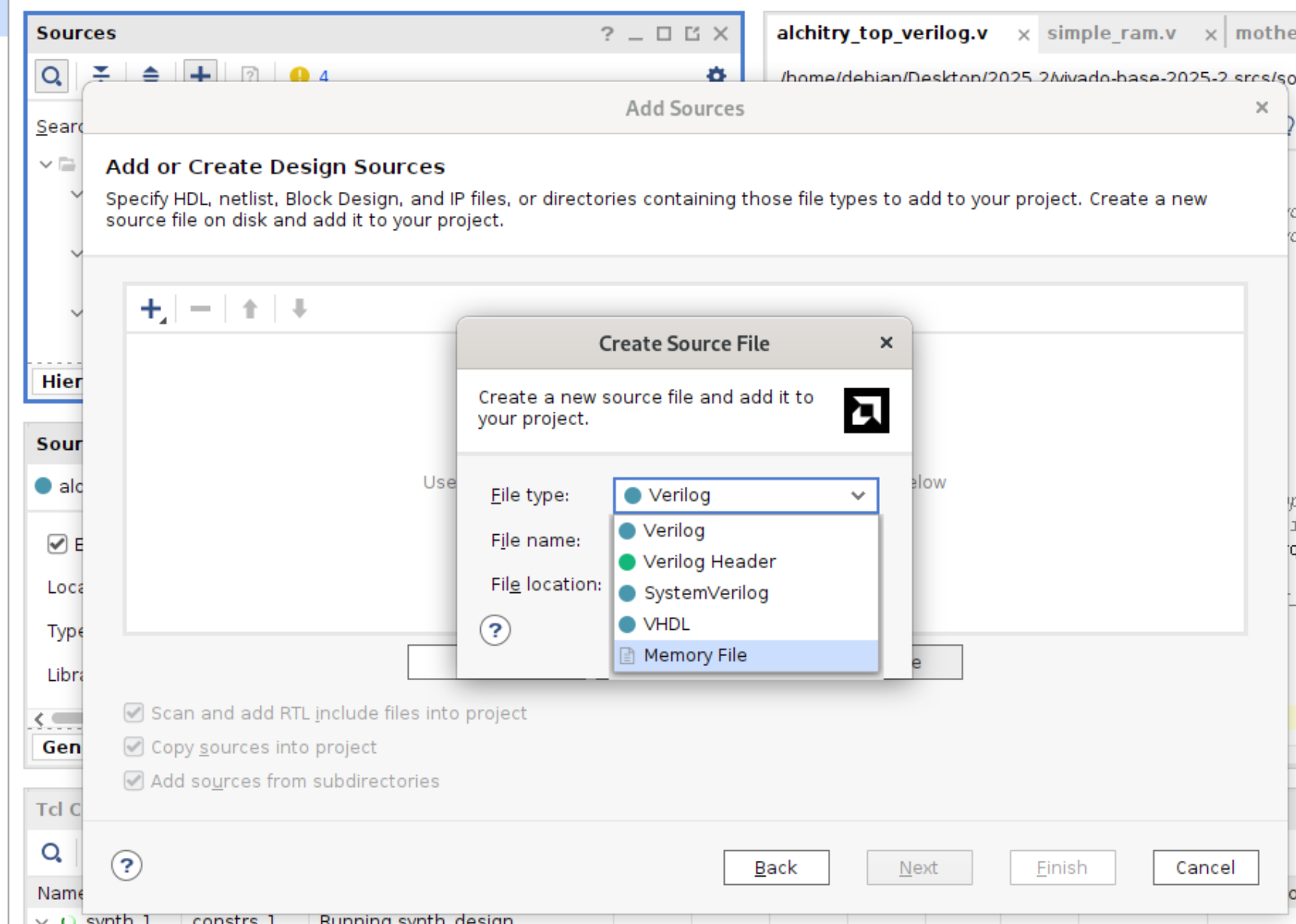The width and height of the screenshot is (1296, 924).
Task: Click the Add Files plus icon in the dialog
Action: pos(151,309)
